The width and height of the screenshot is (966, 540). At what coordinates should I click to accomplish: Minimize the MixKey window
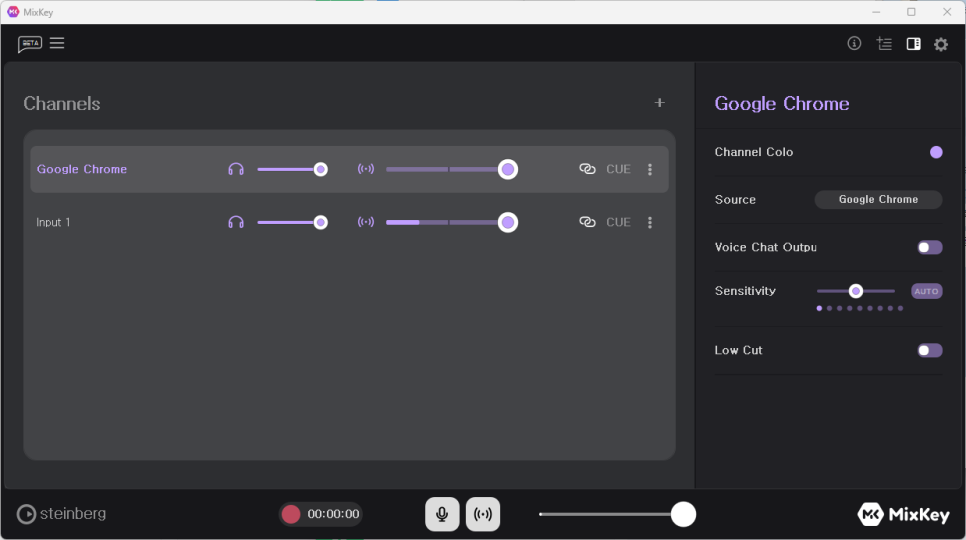[x=876, y=12]
